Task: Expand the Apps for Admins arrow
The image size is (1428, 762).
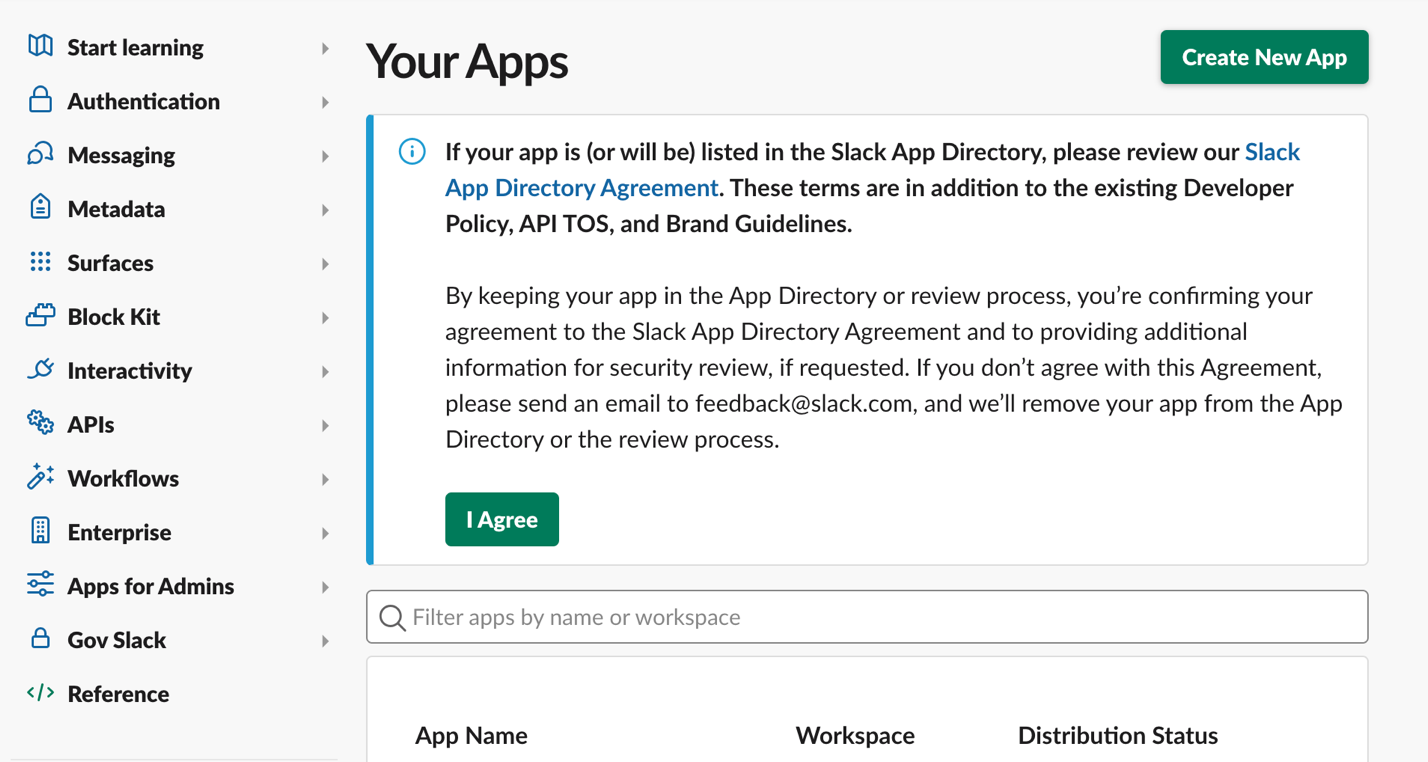Action: 325,588
